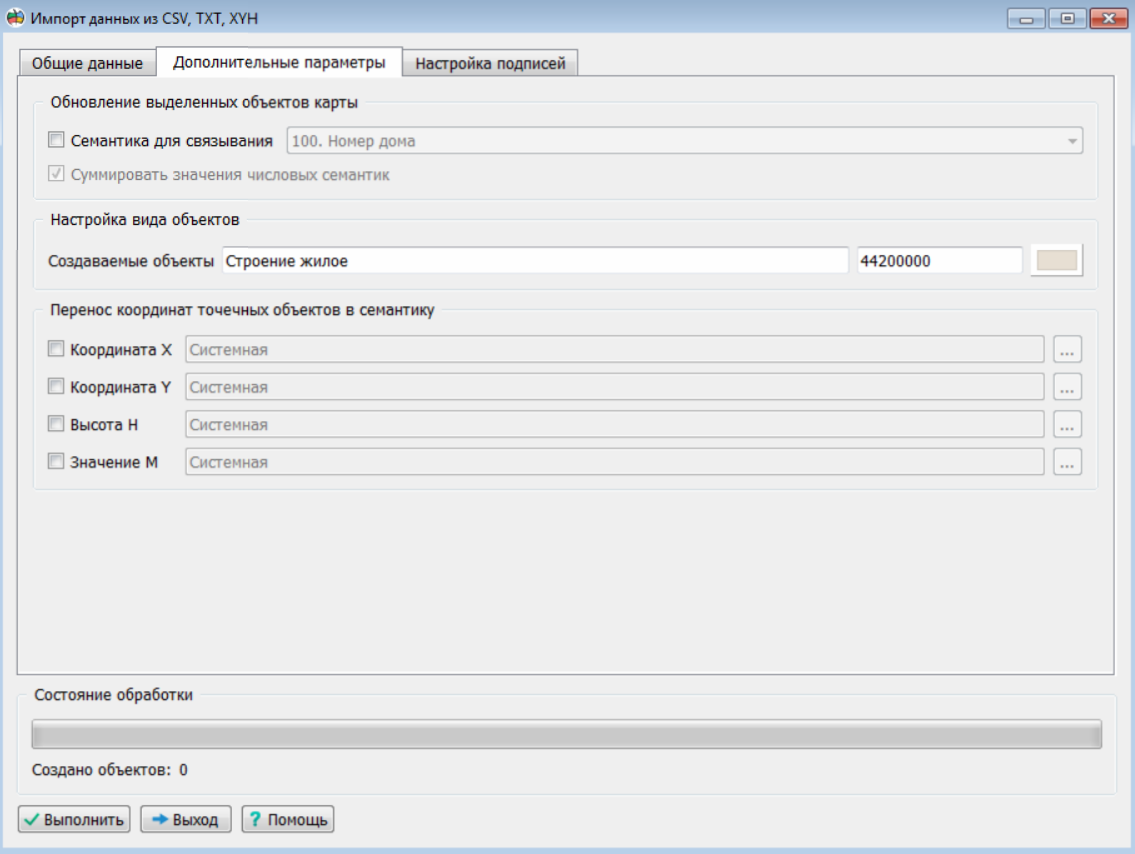Tick the Координата X checkbox

coord(56,350)
